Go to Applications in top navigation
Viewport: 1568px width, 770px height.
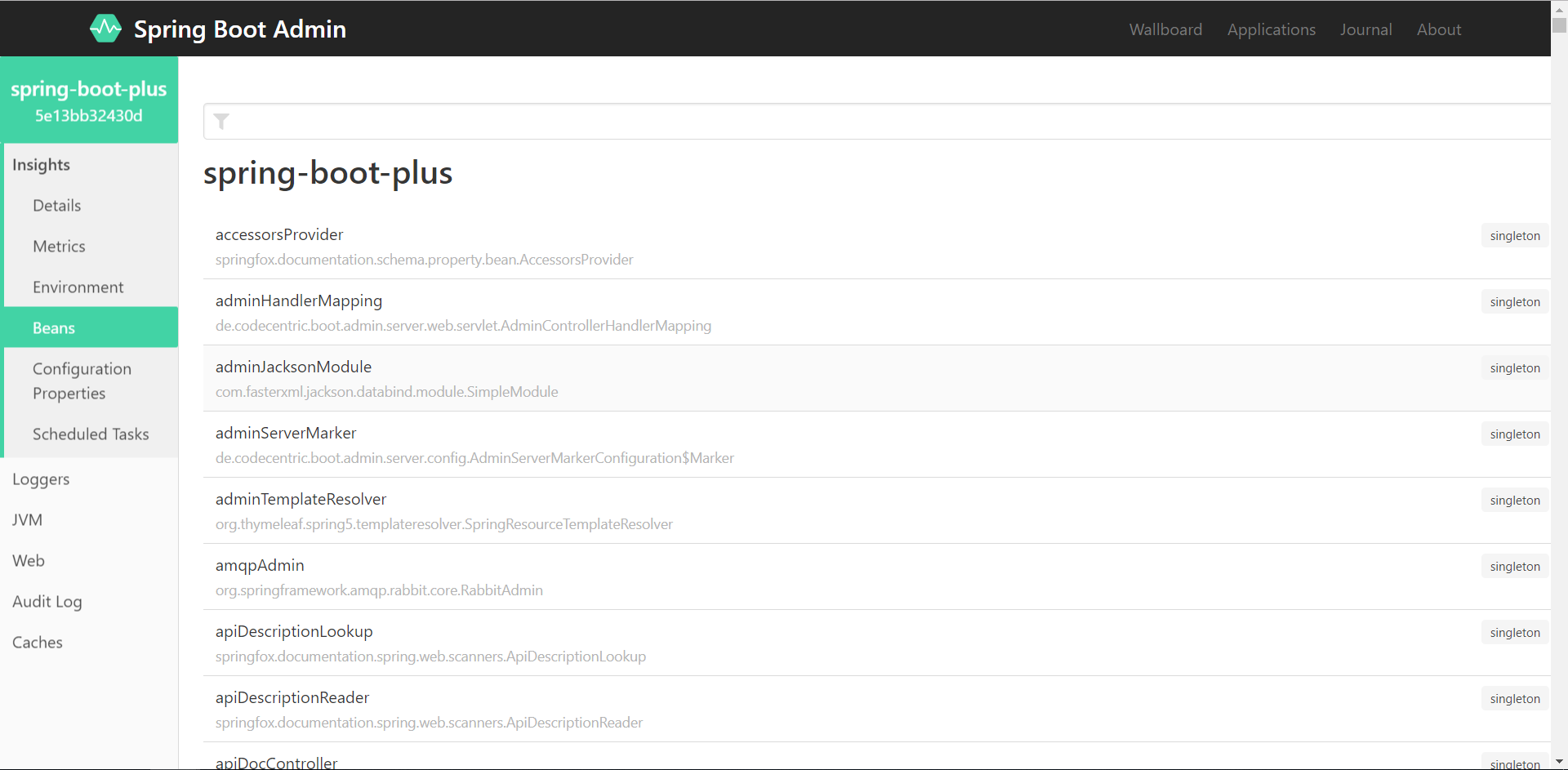(1271, 29)
